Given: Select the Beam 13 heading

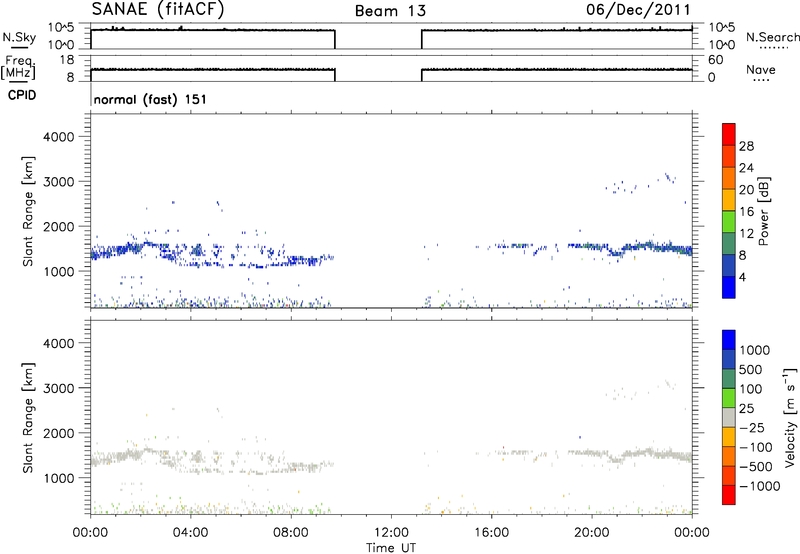Looking at the screenshot, I should [390, 11].
